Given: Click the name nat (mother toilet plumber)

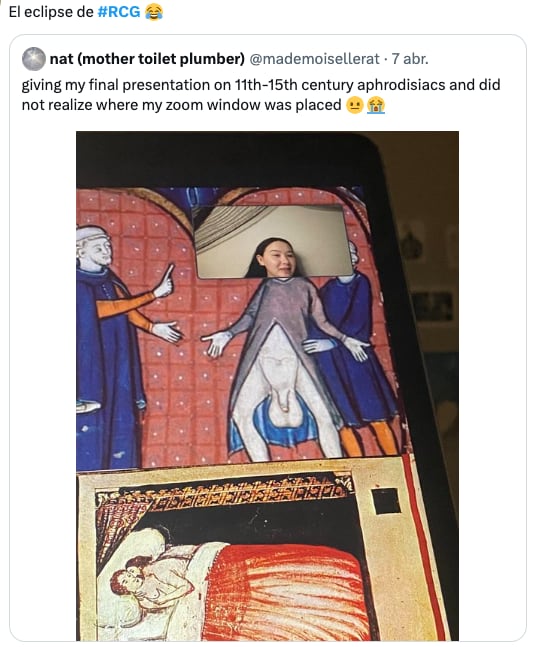Looking at the screenshot, I should click(x=147, y=59).
